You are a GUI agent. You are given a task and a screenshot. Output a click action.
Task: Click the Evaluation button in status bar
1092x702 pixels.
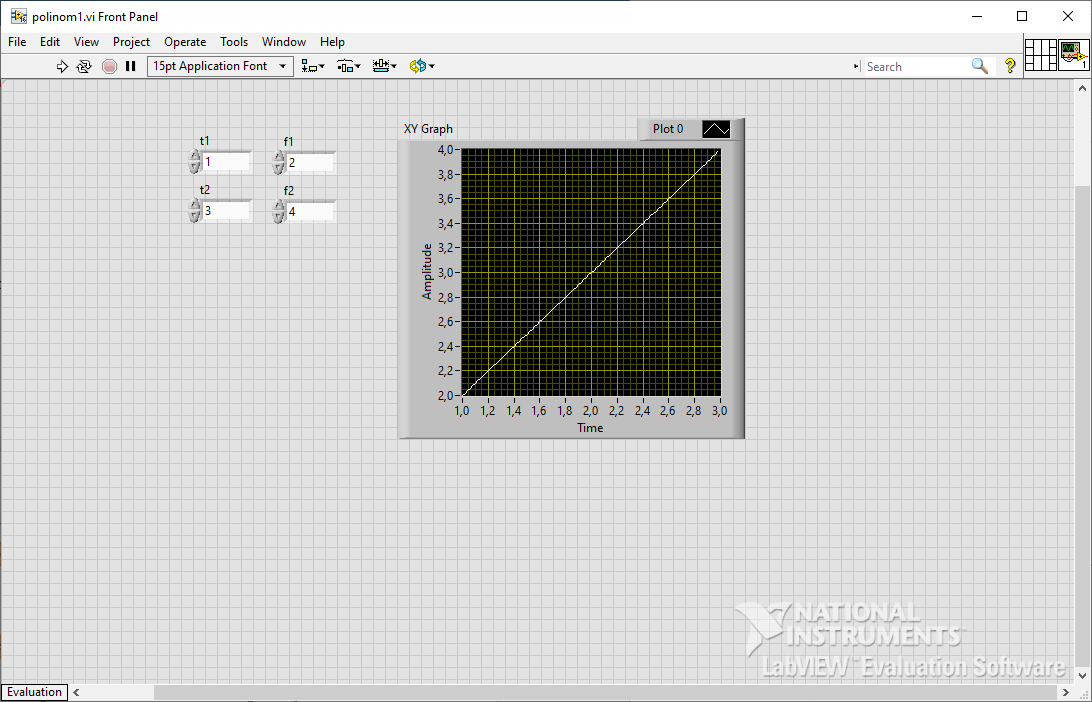pyautogui.click(x=34, y=692)
